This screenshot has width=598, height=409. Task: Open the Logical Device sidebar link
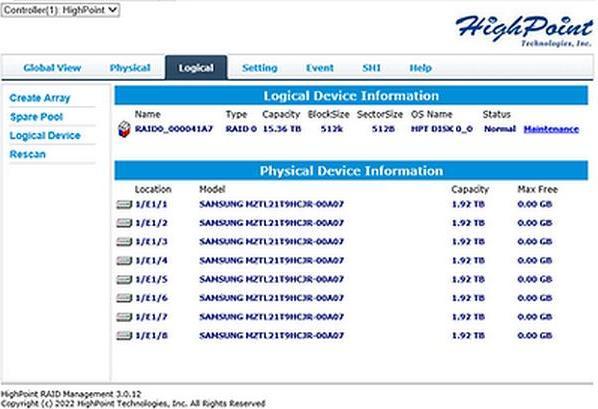click(x=45, y=135)
